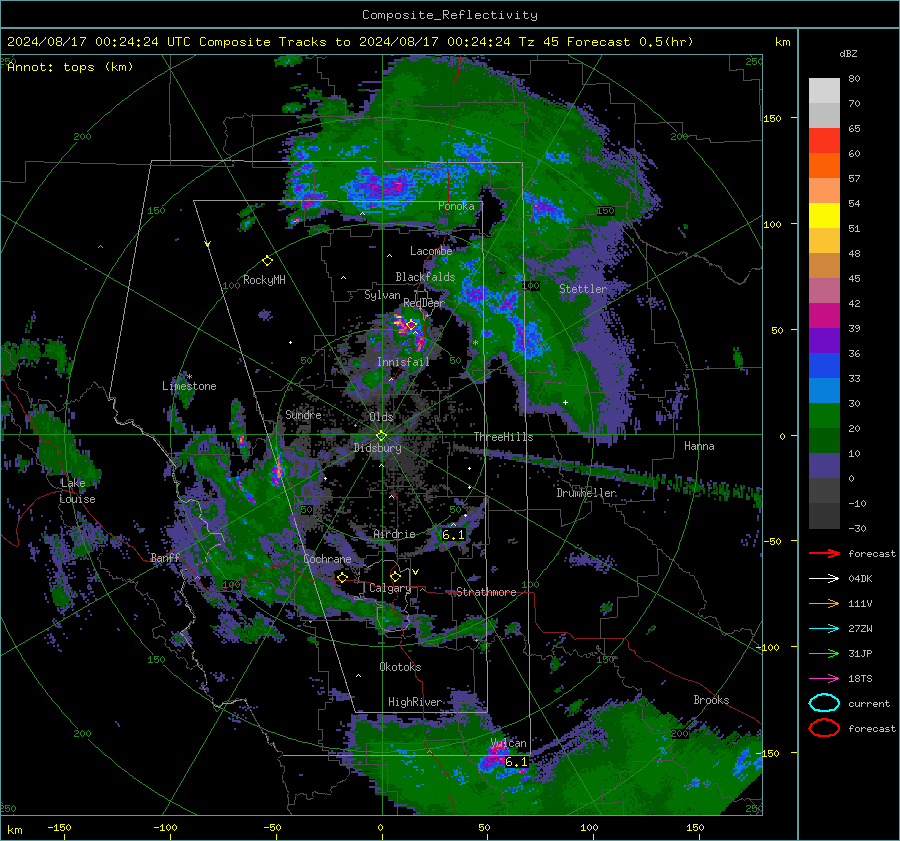This screenshot has height=841, width=900.
Task: Click the magenta 42 dBZ color swatch
Action: tap(824, 315)
